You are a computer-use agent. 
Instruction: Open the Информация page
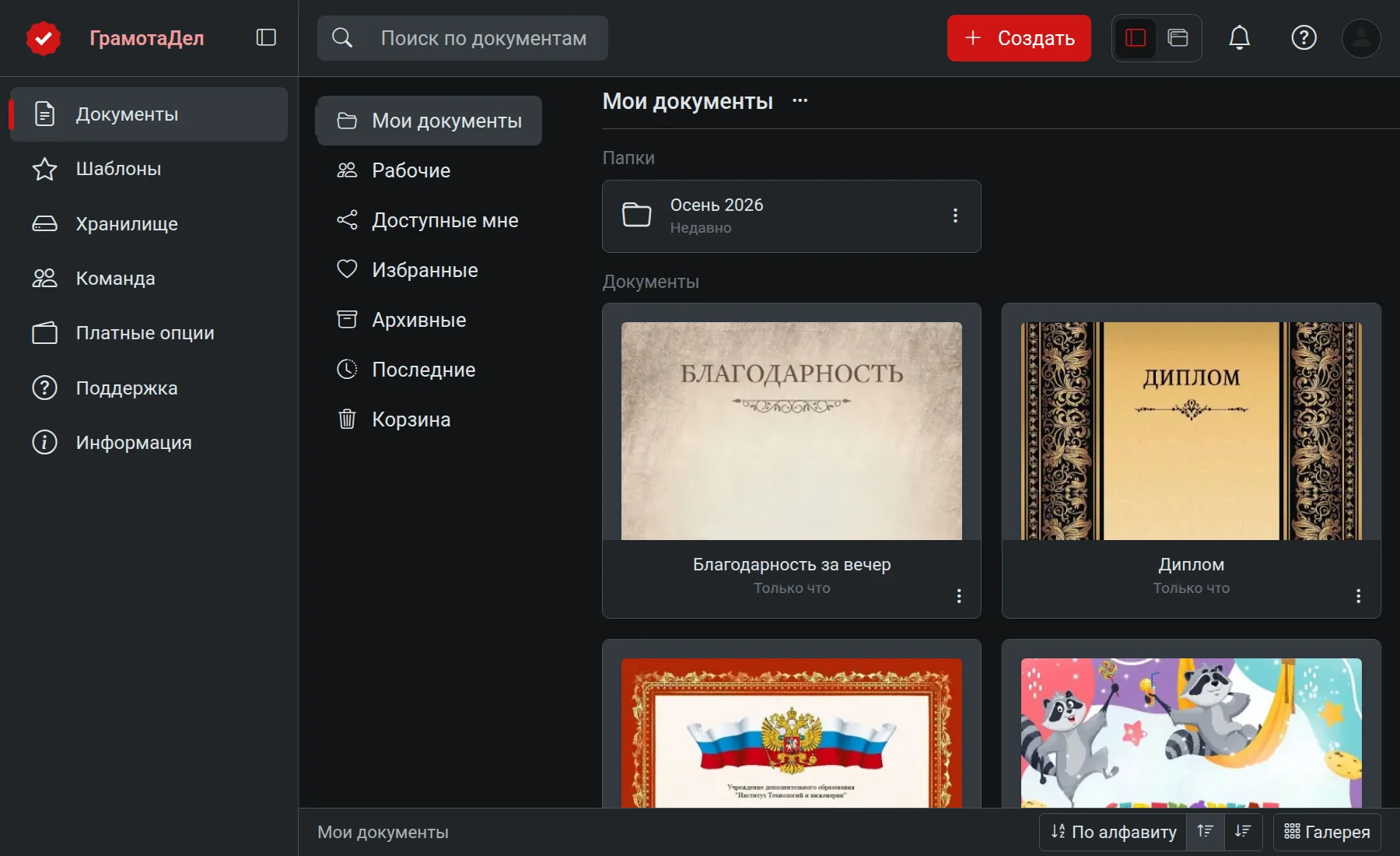coord(149,442)
